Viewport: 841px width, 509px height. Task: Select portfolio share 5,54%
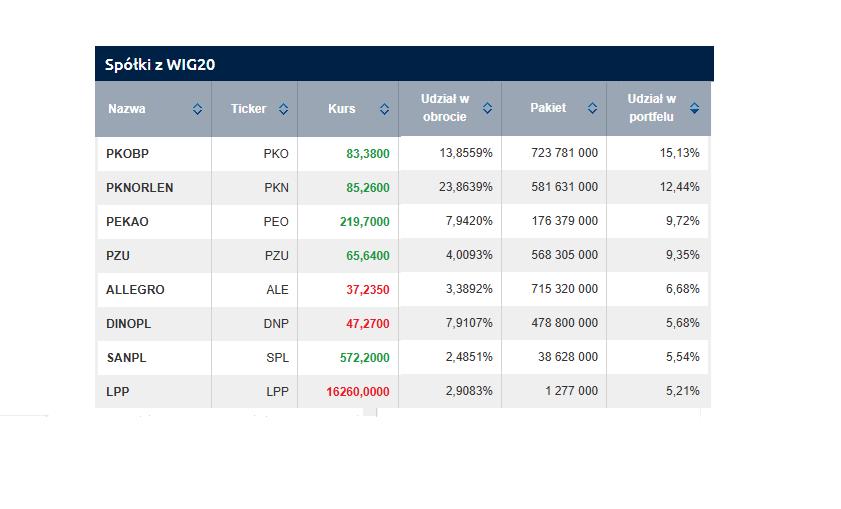[x=683, y=357]
